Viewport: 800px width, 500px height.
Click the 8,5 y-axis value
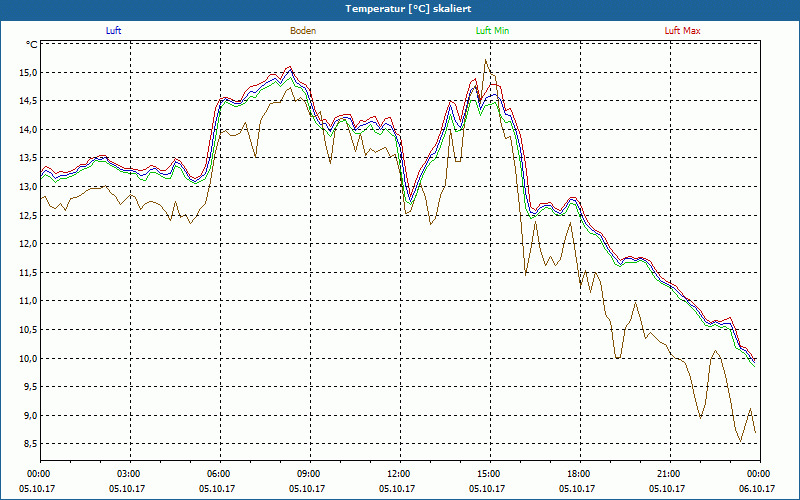pos(31,444)
